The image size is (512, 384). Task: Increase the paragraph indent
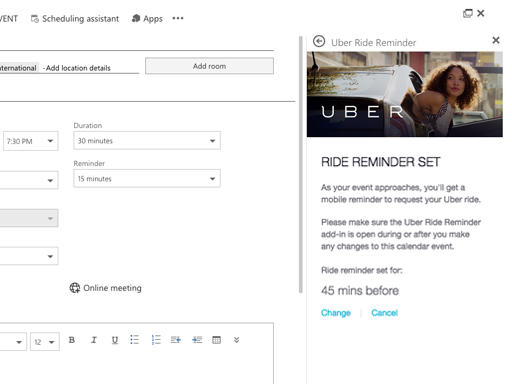tap(197, 340)
